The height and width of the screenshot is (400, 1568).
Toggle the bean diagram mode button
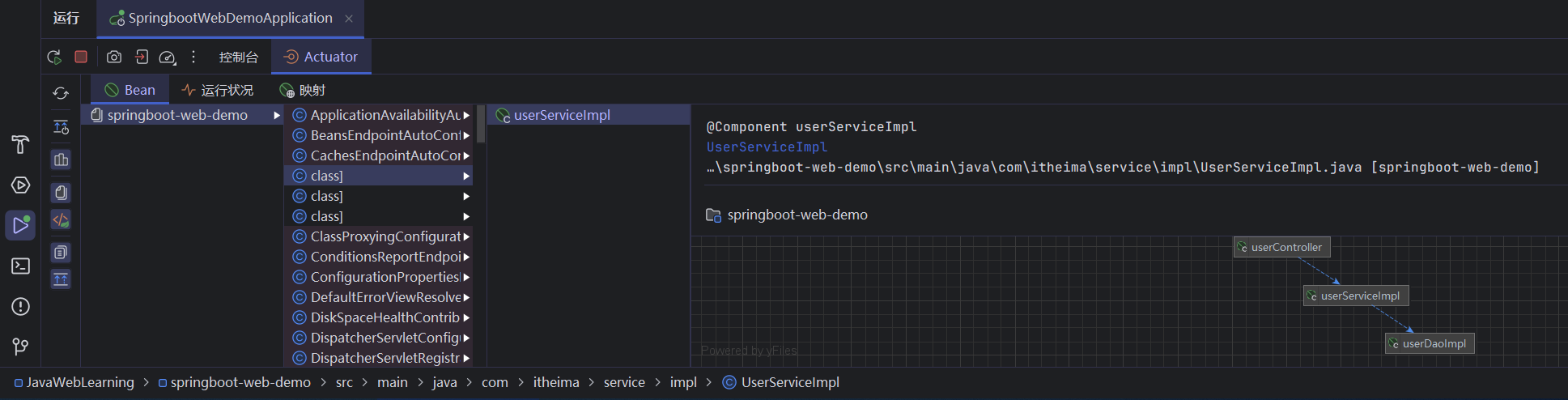61,160
